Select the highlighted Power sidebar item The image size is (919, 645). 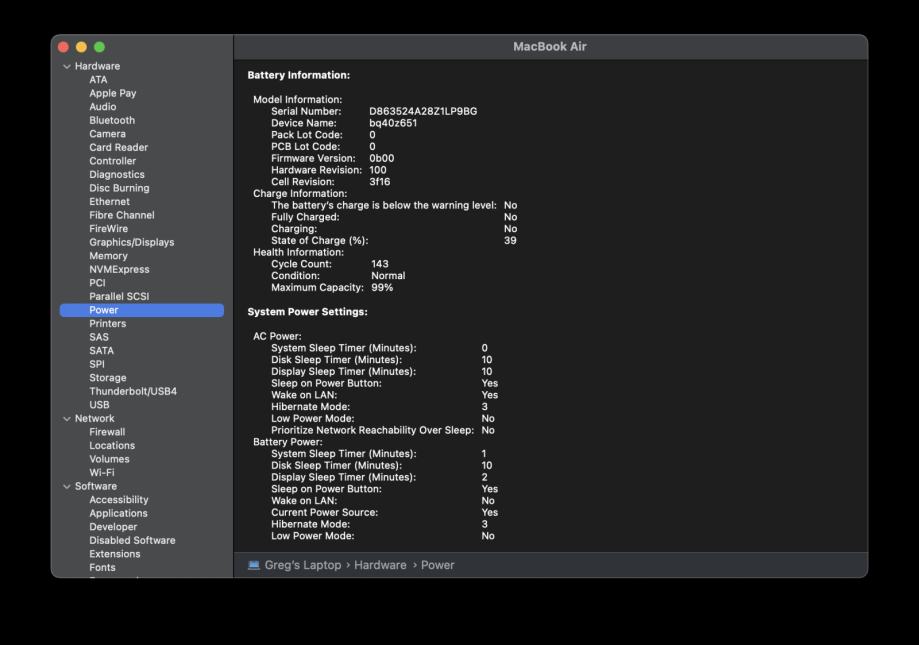click(x=103, y=310)
